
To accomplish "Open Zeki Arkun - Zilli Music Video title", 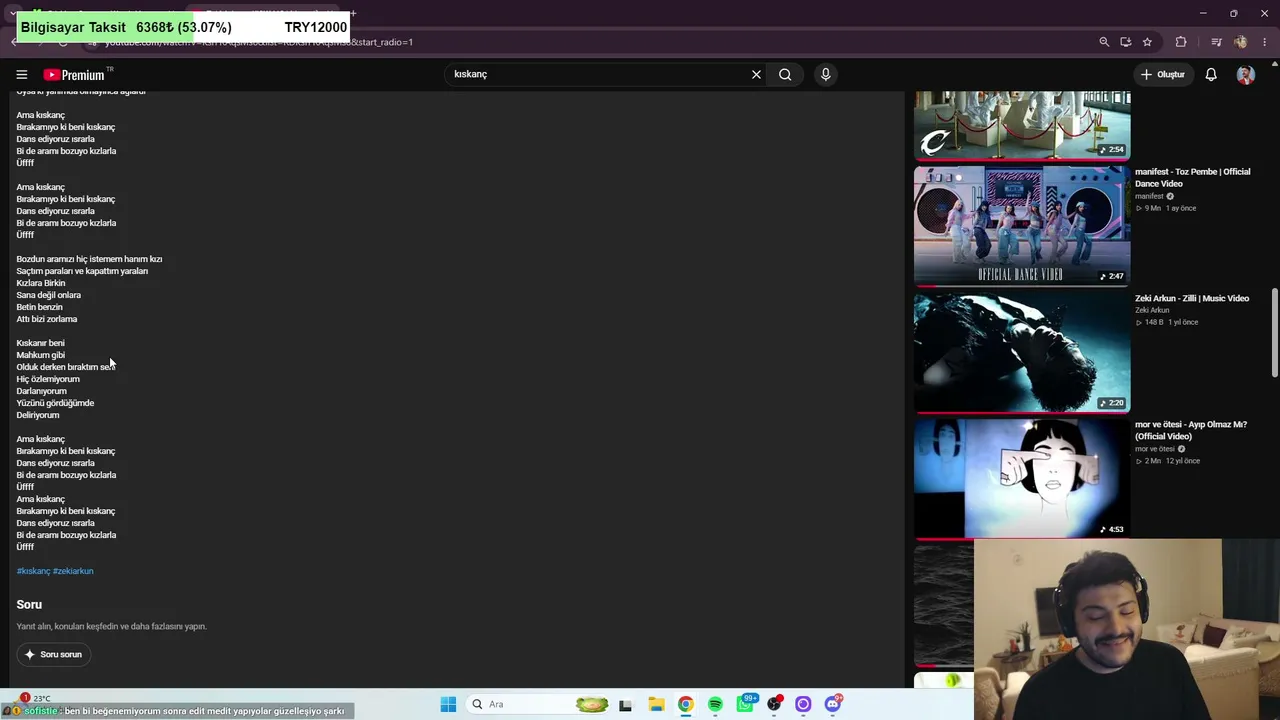I will (1192, 298).
